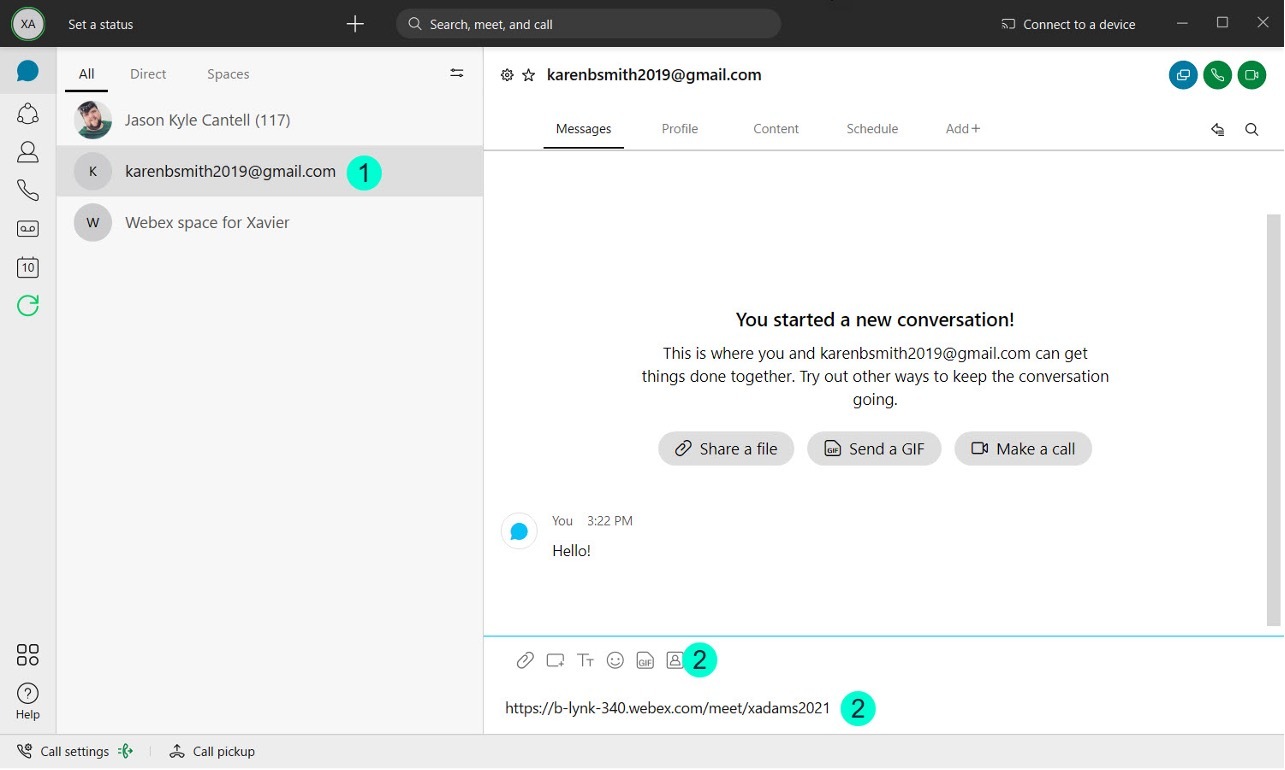Open the Schedule tab

[872, 129]
